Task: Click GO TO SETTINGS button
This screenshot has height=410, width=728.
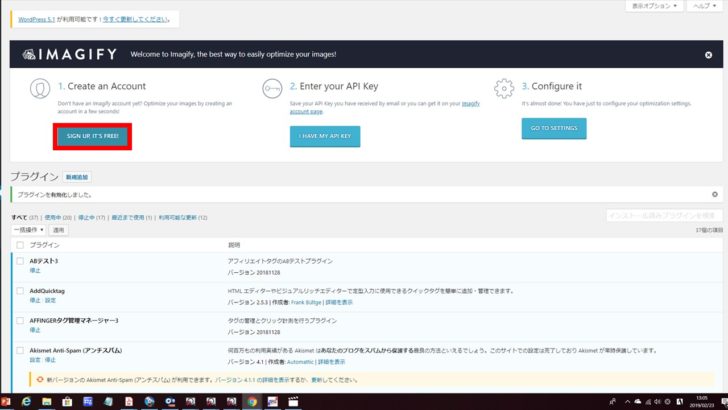Action: coord(554,128)
